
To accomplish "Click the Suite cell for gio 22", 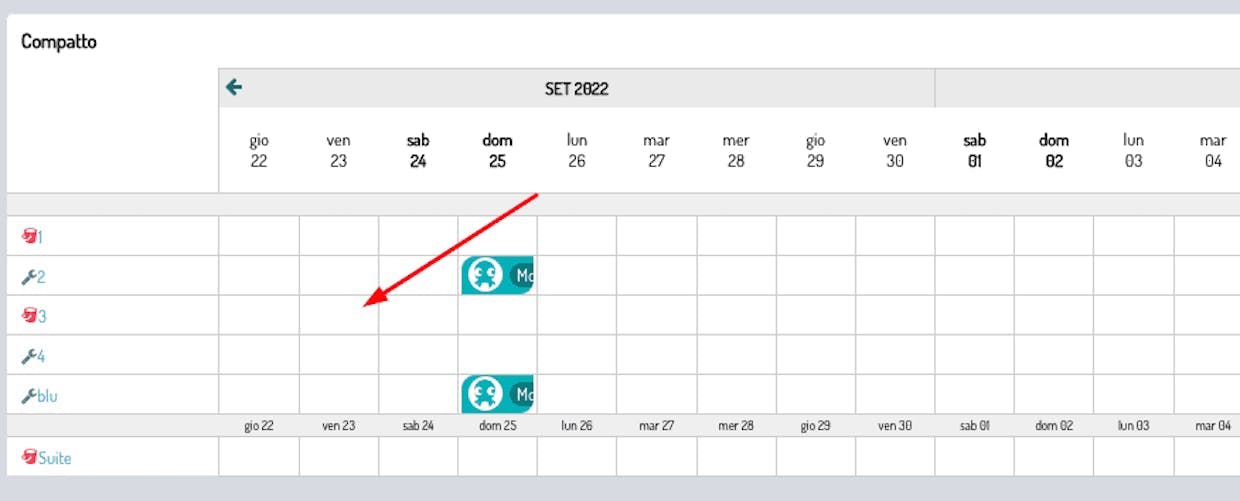I will point(259,456).
